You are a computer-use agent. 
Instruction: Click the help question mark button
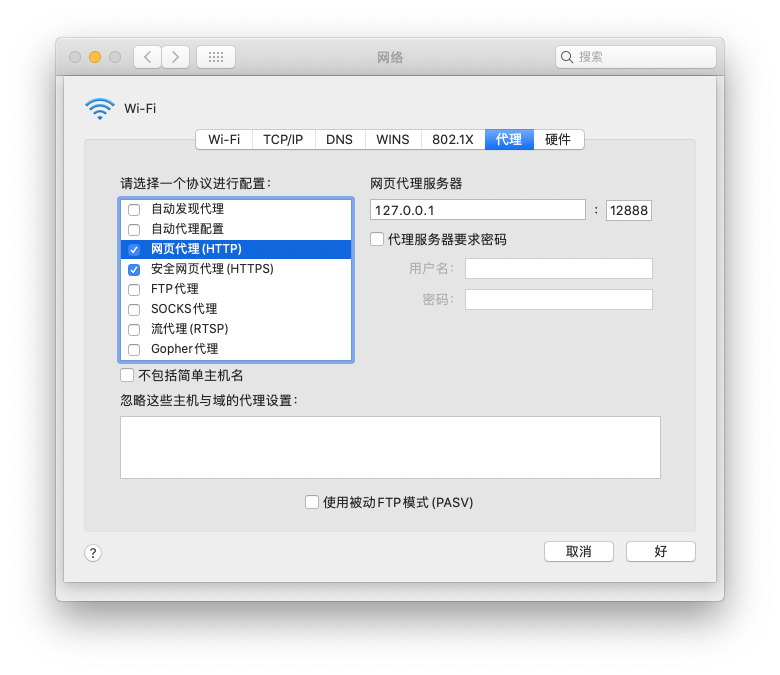[93, 553]
